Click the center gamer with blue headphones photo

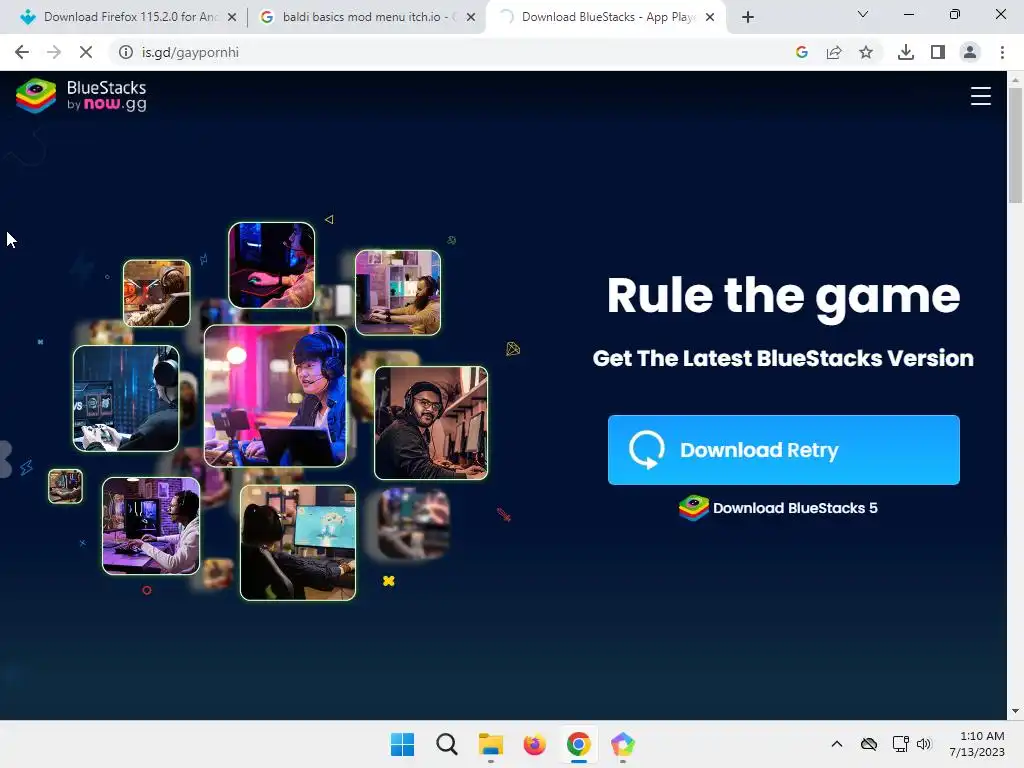tap(275, 396)
